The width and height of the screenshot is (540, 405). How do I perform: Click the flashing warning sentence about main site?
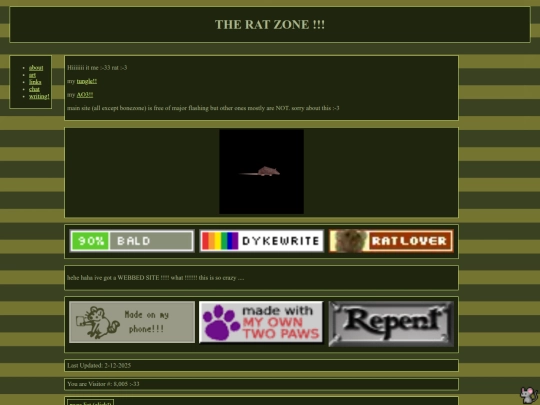coord(203,108)
